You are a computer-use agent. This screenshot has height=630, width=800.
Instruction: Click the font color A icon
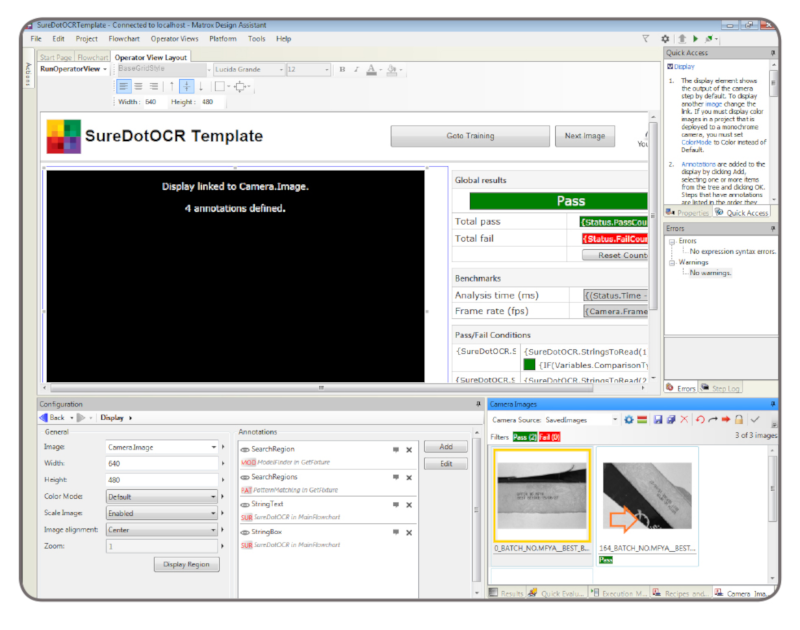371,70
